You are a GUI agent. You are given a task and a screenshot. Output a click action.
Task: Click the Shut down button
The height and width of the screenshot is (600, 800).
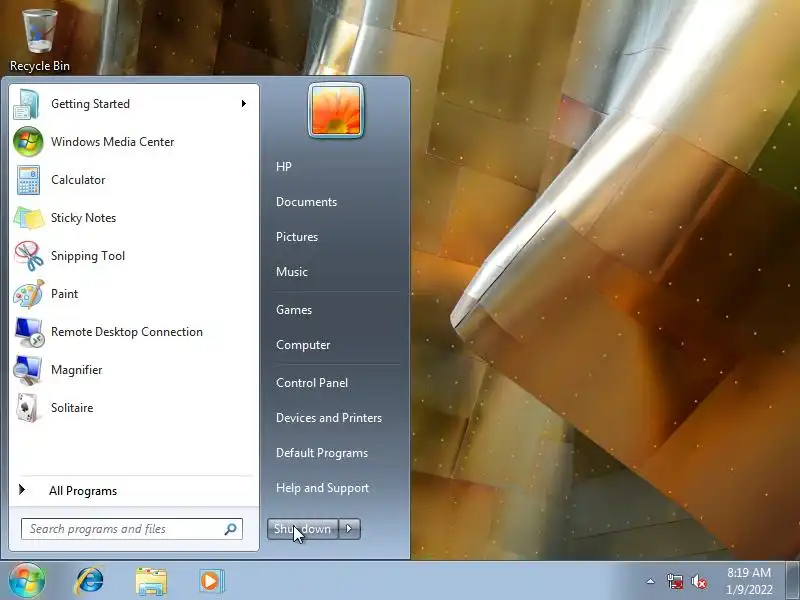303,529
